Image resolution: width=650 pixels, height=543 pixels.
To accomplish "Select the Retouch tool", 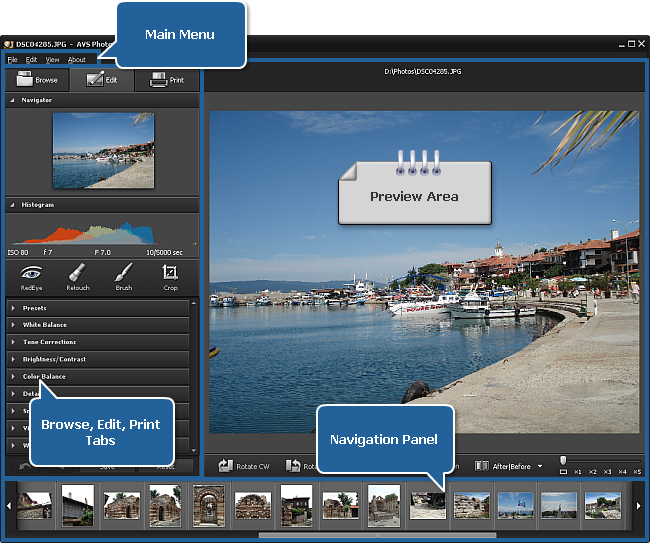I will [77, 276].
